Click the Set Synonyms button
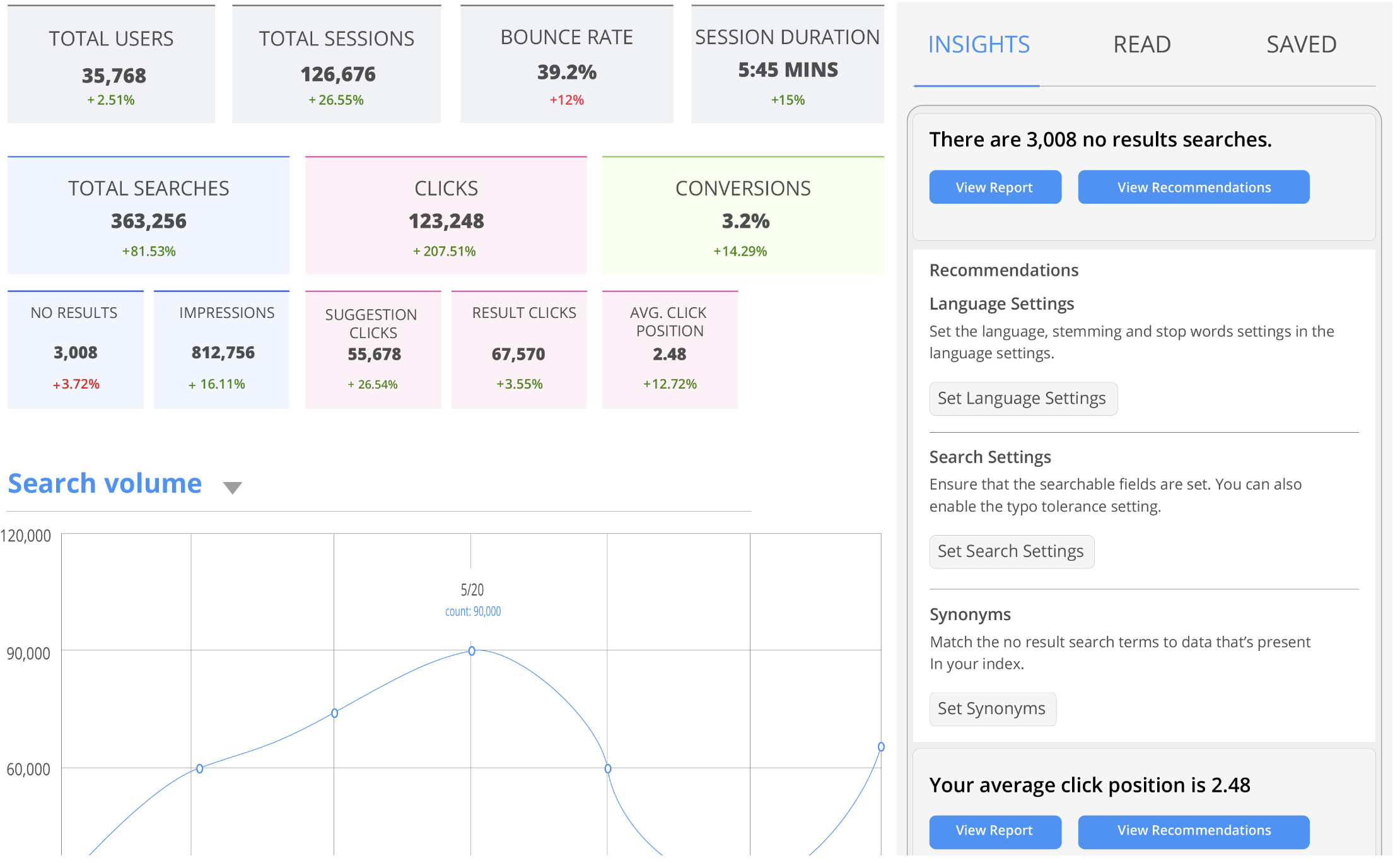The height and width of the screenshot is (863, 1400). click(993, 709)
